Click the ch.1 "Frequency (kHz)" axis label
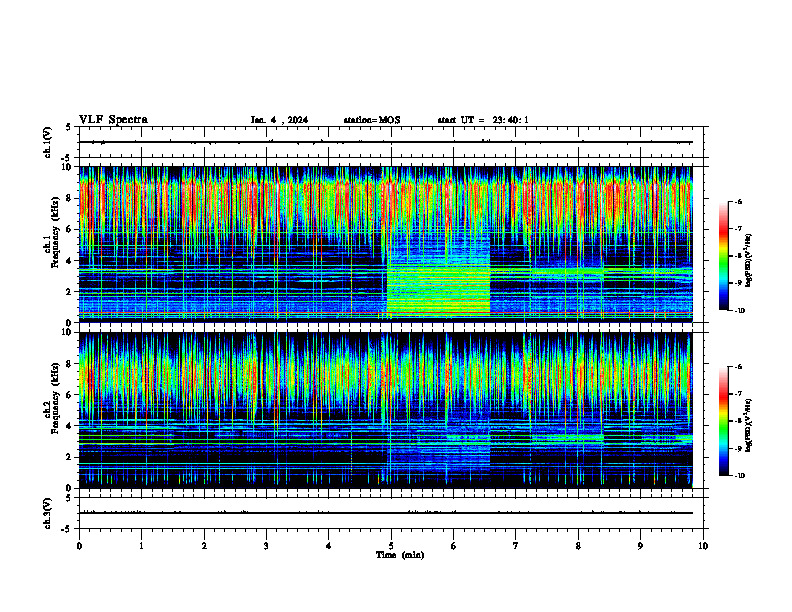Screen dimensions: 792x612 (x=55, y=233)
